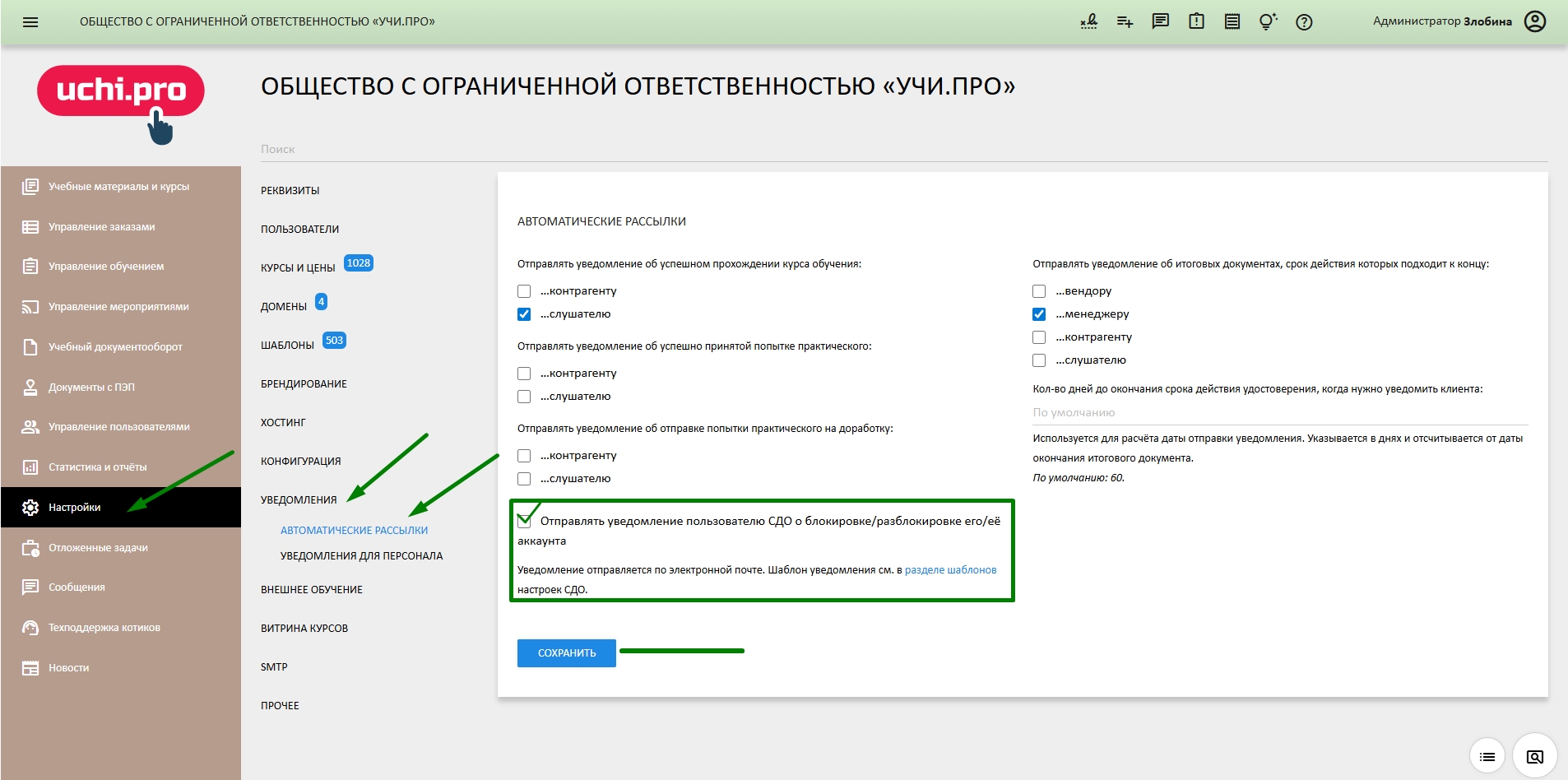
Task: Open the КОНФИГУРАЦИЯ settings section
Action: tap(301, 462)
